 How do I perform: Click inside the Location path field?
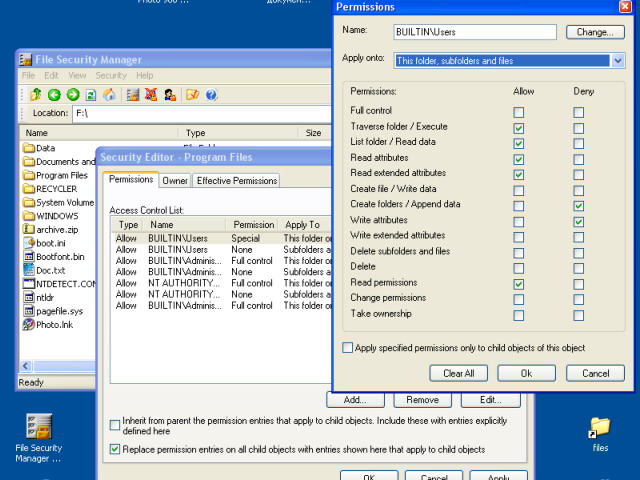tap(200, 114)
